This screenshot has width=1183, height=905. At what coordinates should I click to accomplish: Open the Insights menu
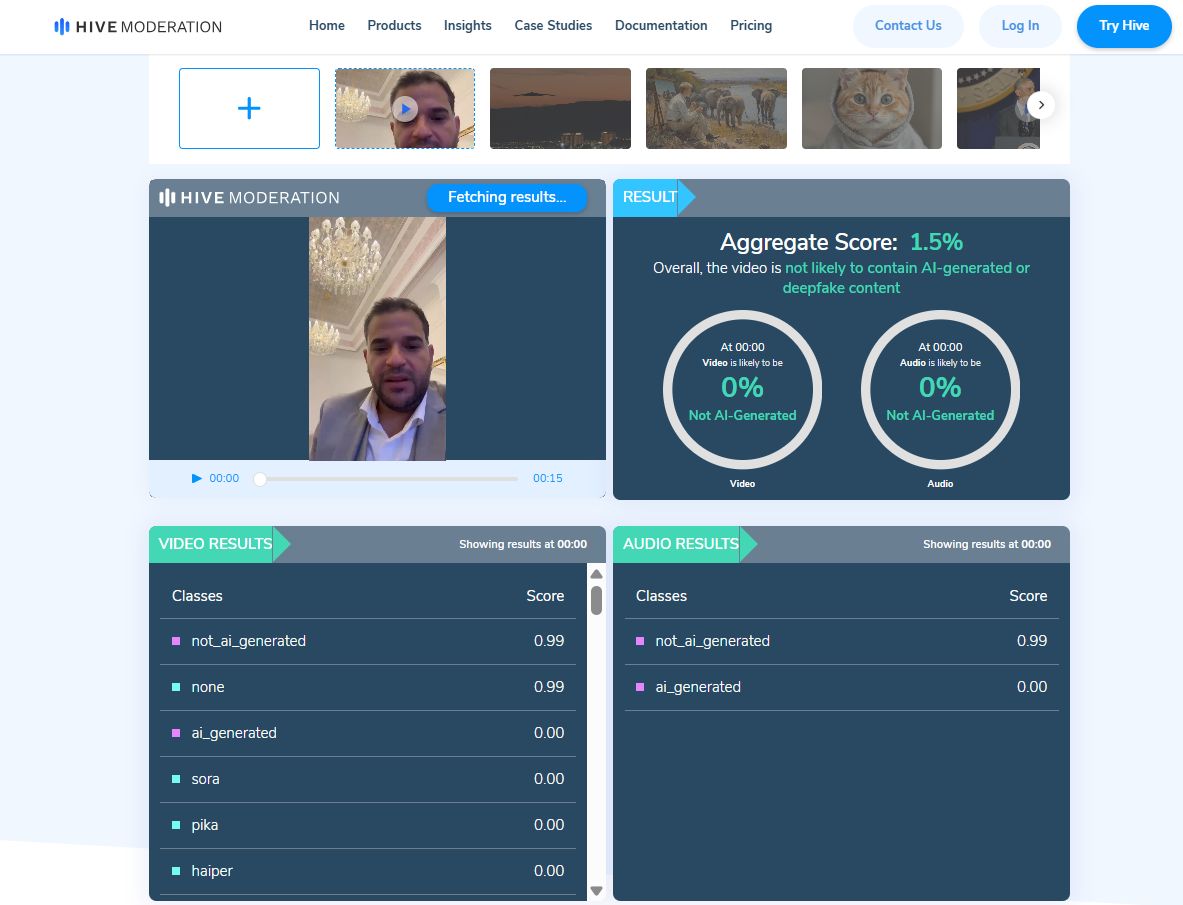pos(468,26)
